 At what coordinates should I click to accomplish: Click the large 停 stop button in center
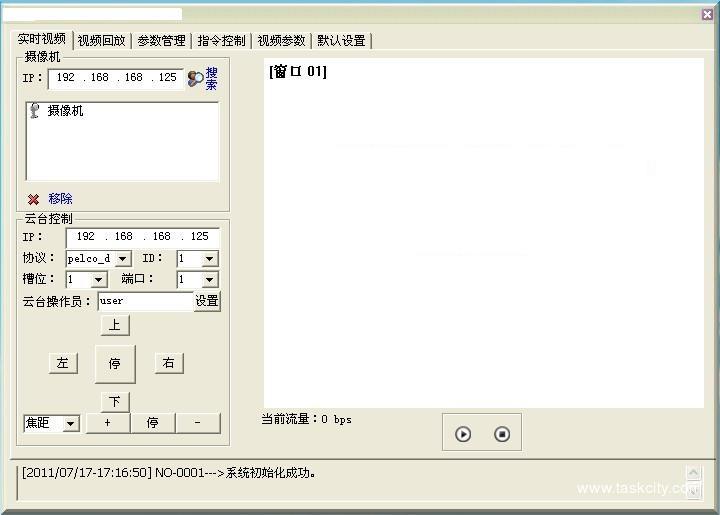(x=115, y=364)
